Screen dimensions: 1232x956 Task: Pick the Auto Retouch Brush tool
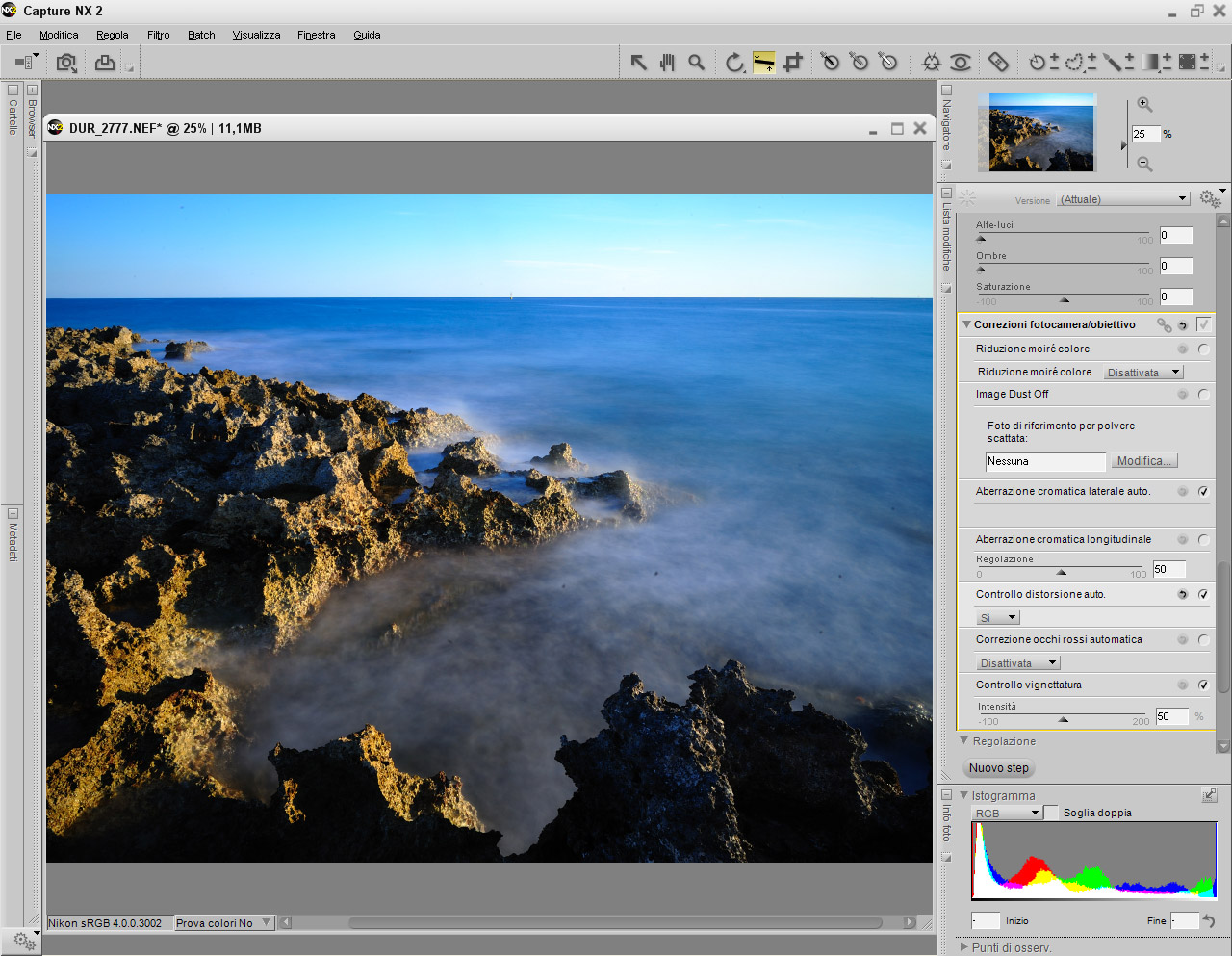998,63
